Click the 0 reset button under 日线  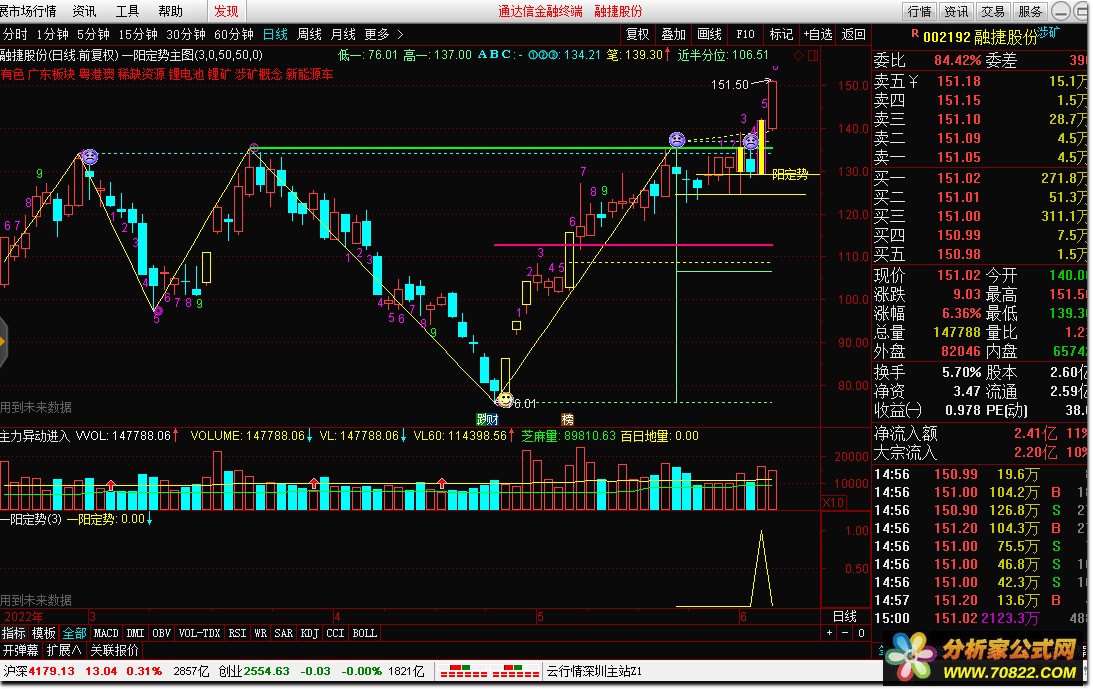tap(862, 633)
